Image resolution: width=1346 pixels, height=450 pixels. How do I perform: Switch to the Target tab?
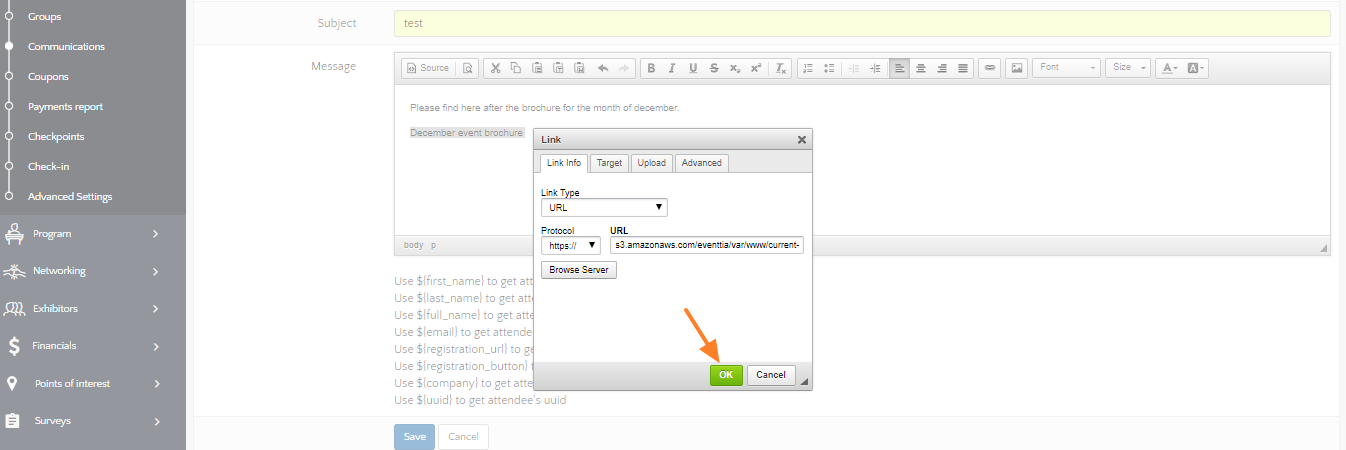[609, 163]
